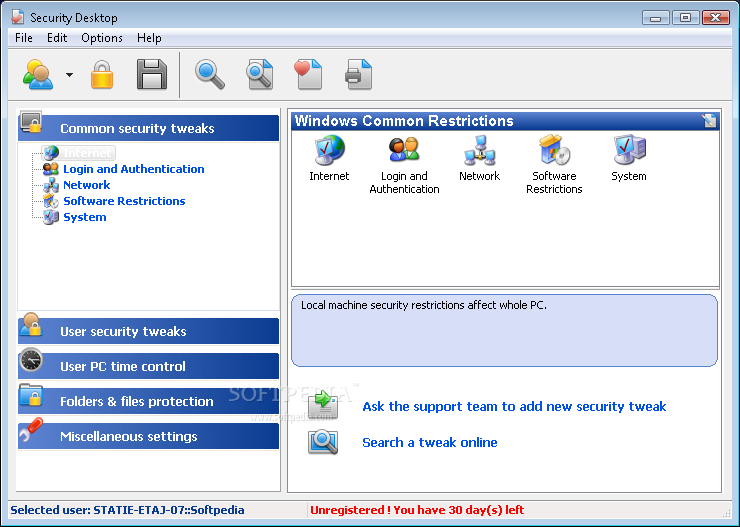Click the user lock icon beside User security tweaks
Viewport: 740px width, 527px height.
31,325
